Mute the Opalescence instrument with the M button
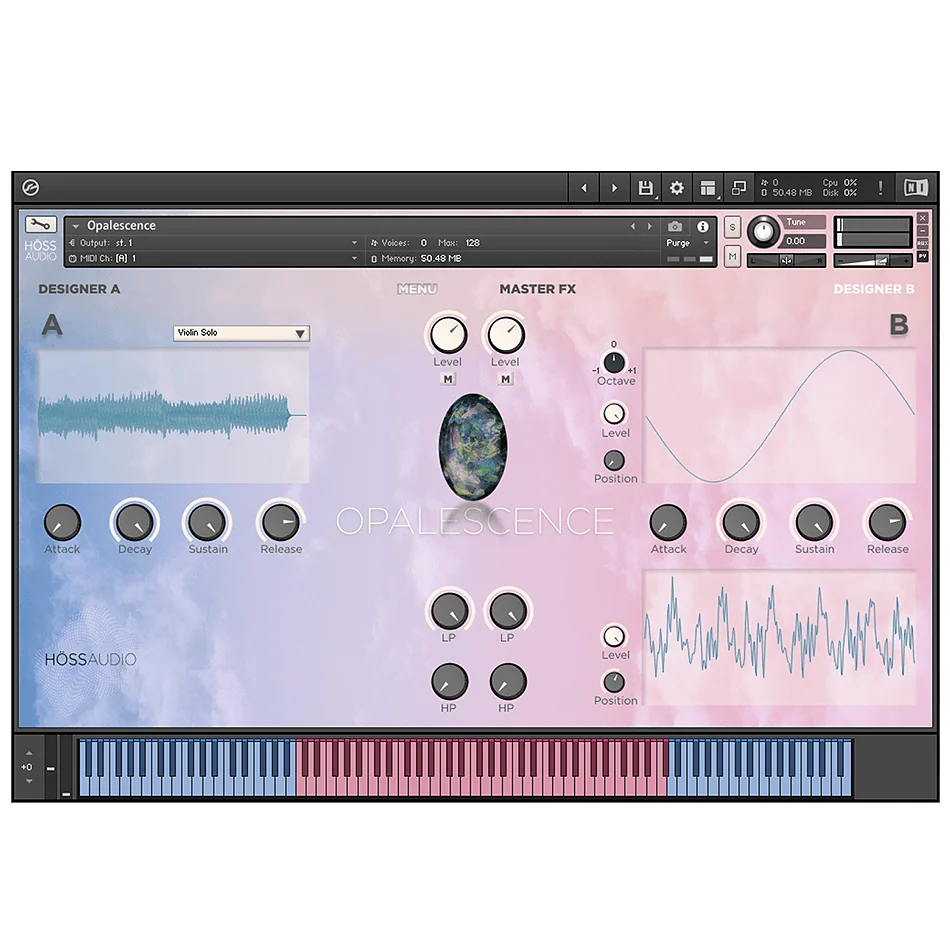Viewport: 950px width, 950px height. [x=733, y=257]
